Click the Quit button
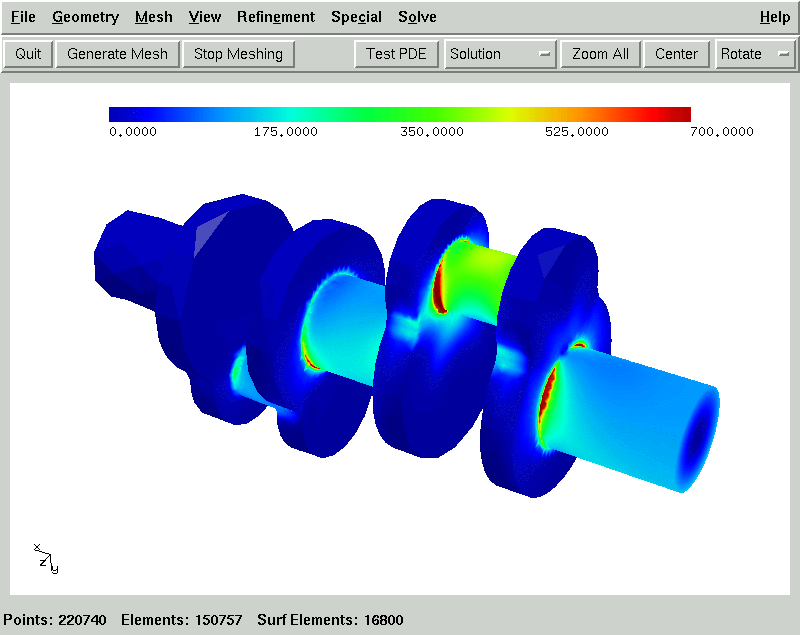The width and height of the screenshot is (800, 635). [28, 54]
